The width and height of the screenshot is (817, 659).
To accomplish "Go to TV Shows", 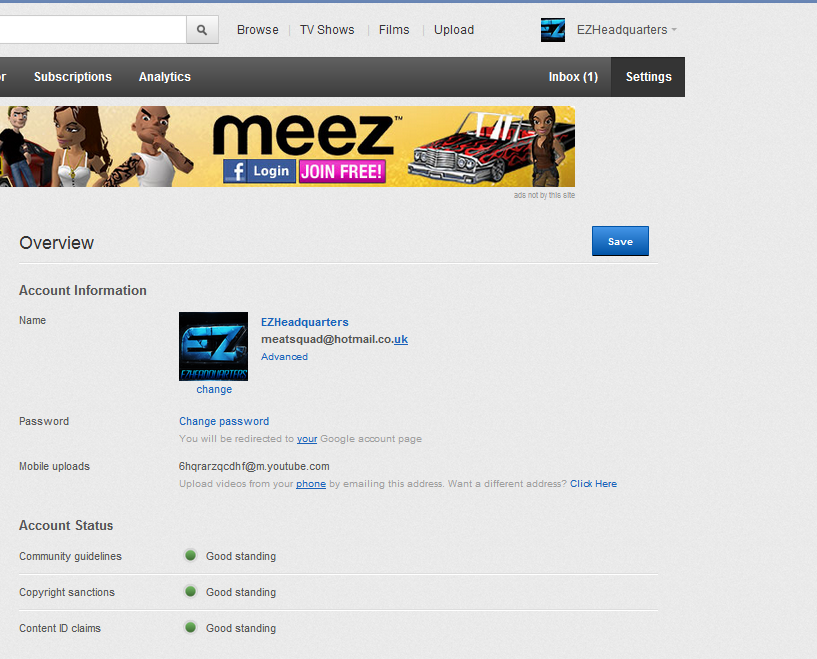I will 327,30.
